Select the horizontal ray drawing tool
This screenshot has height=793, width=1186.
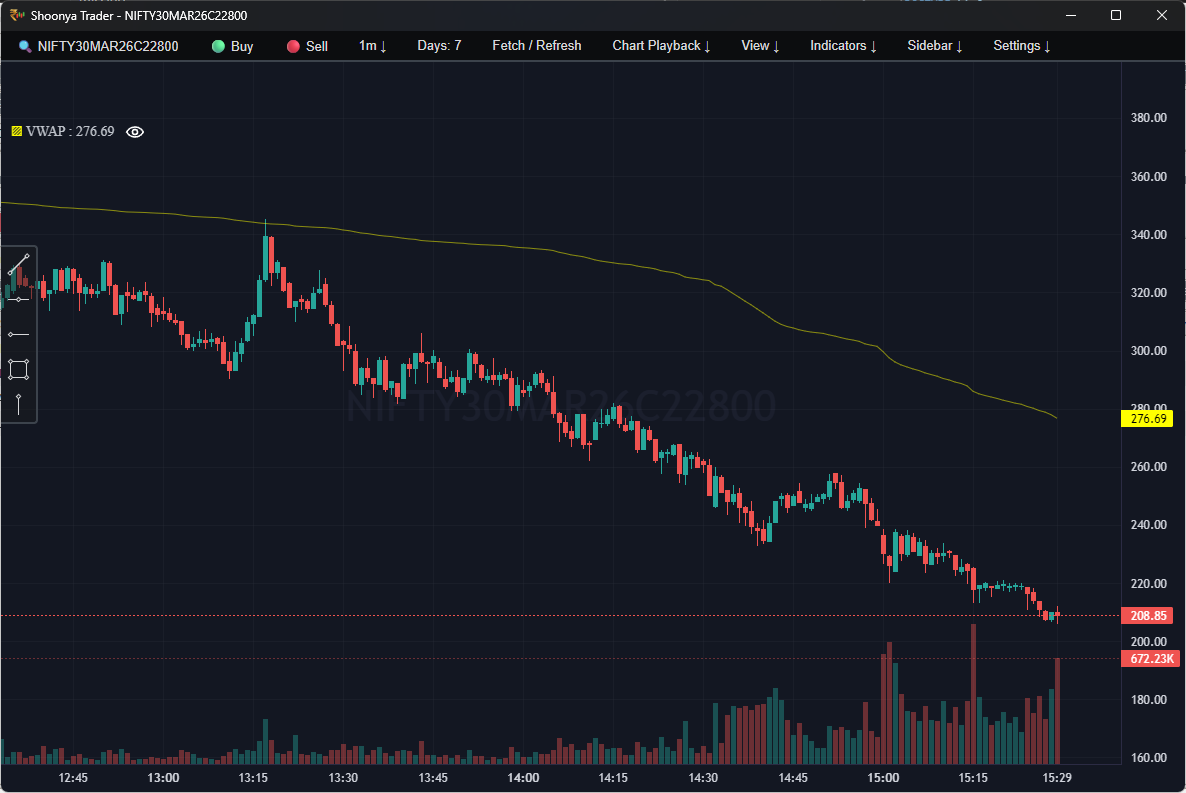click(18, 333)
